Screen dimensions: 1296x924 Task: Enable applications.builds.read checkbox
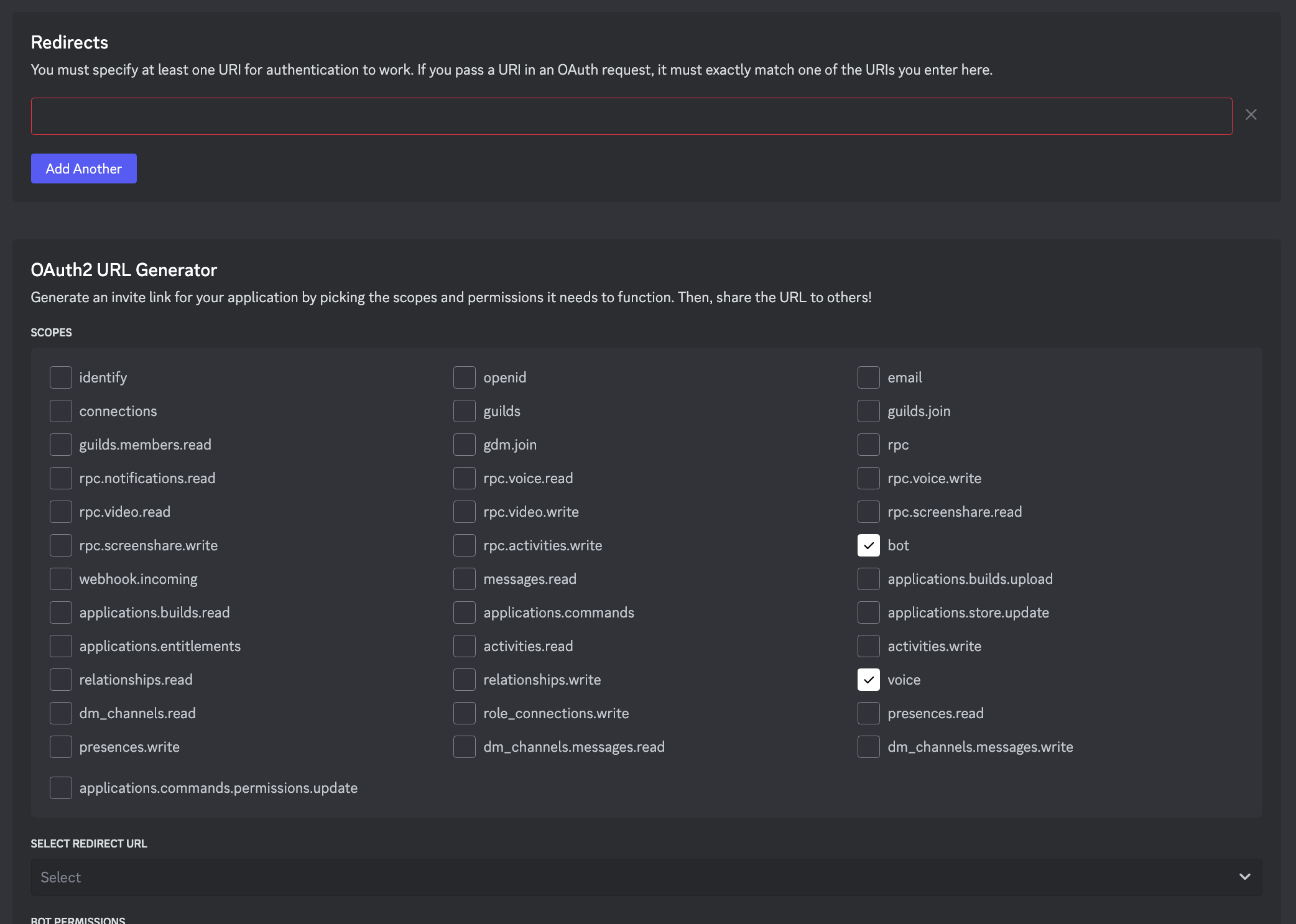click(x=61, y=612)
